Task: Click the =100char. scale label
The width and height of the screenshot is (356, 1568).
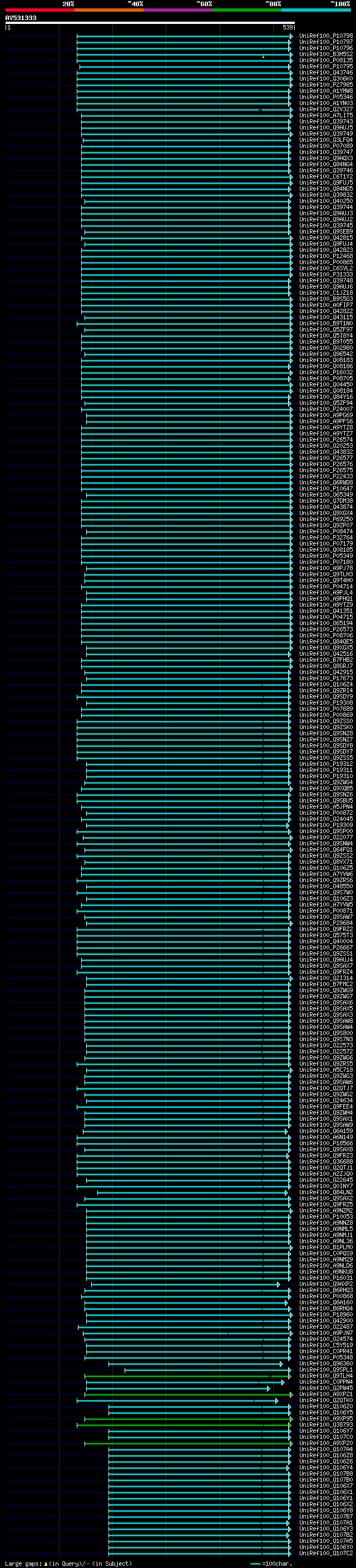Action: click(276, 1564)
